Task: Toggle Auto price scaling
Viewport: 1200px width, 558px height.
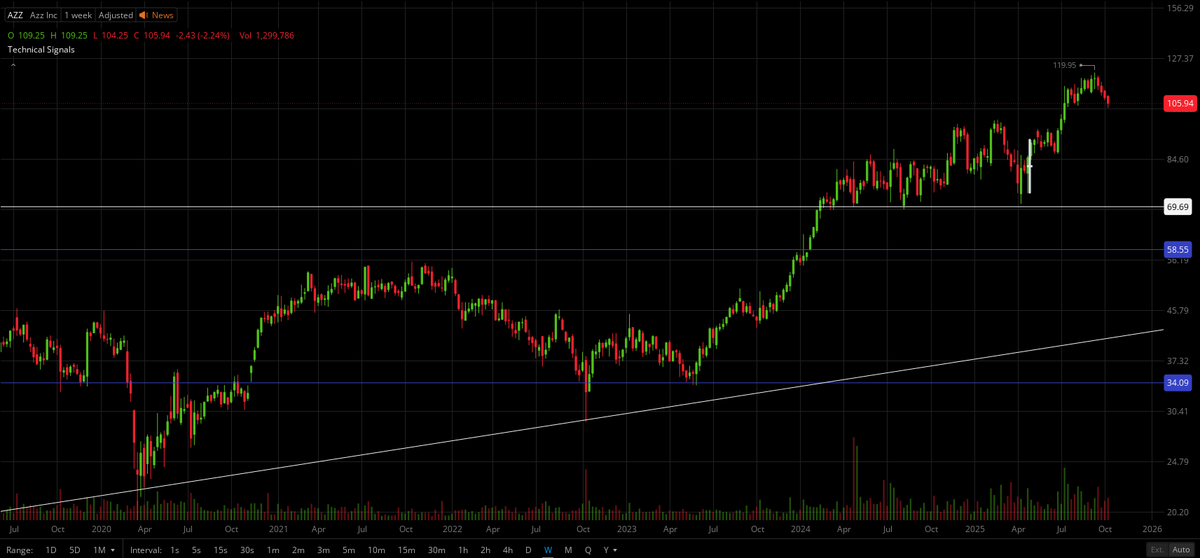Action: 1181,550
